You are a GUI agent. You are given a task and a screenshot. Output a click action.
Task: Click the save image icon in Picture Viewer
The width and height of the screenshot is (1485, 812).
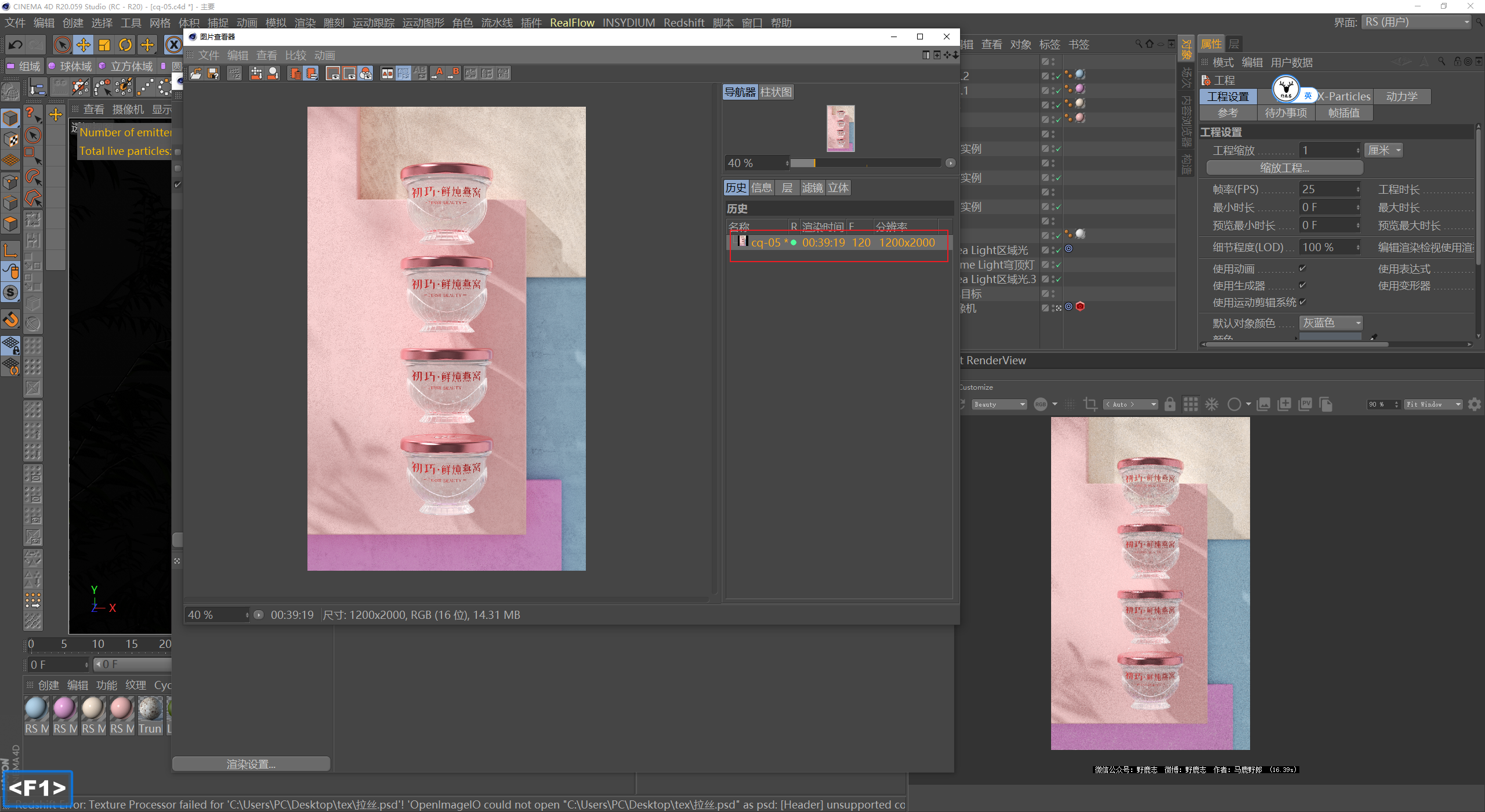[x=213, y=73]
